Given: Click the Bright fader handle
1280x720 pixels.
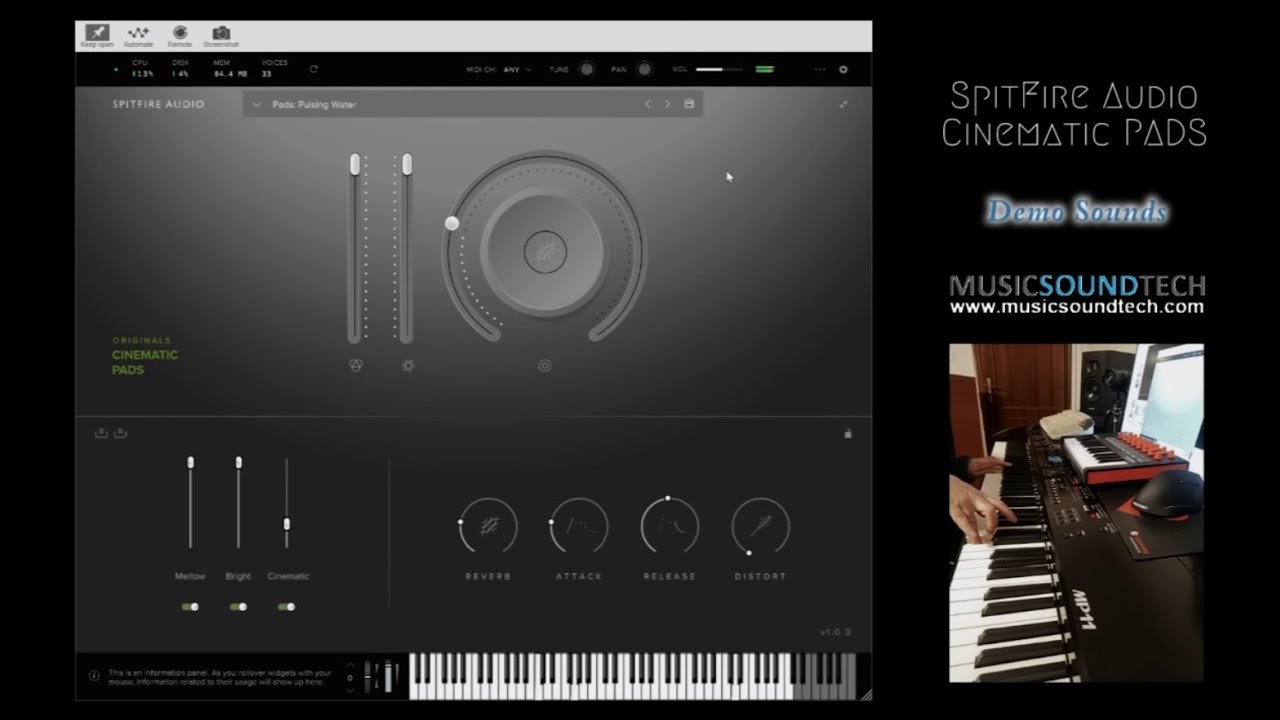Looking at the screenshot, I should pyautogui.click(x=238, y=462).
